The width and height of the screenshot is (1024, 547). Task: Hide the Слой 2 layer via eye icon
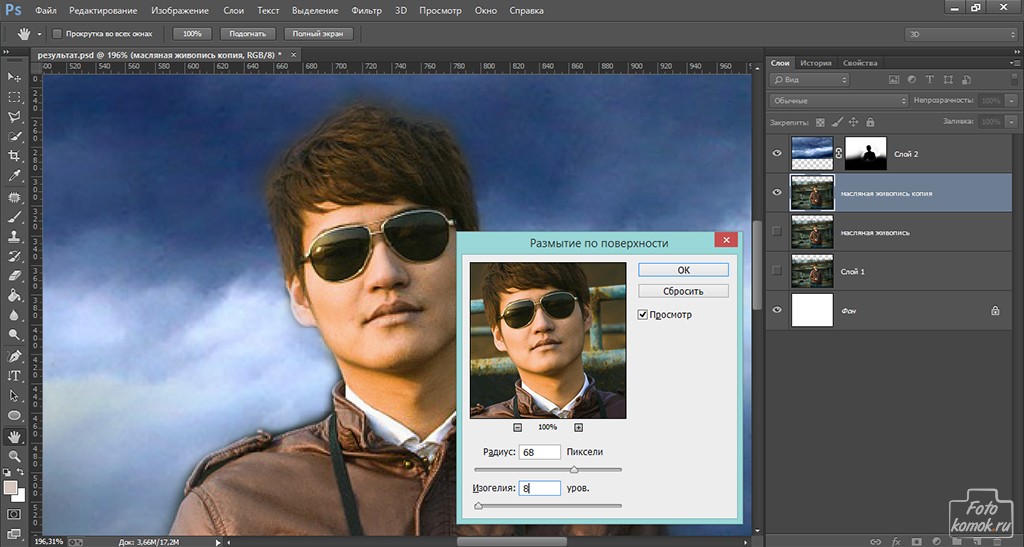(778, 154)
